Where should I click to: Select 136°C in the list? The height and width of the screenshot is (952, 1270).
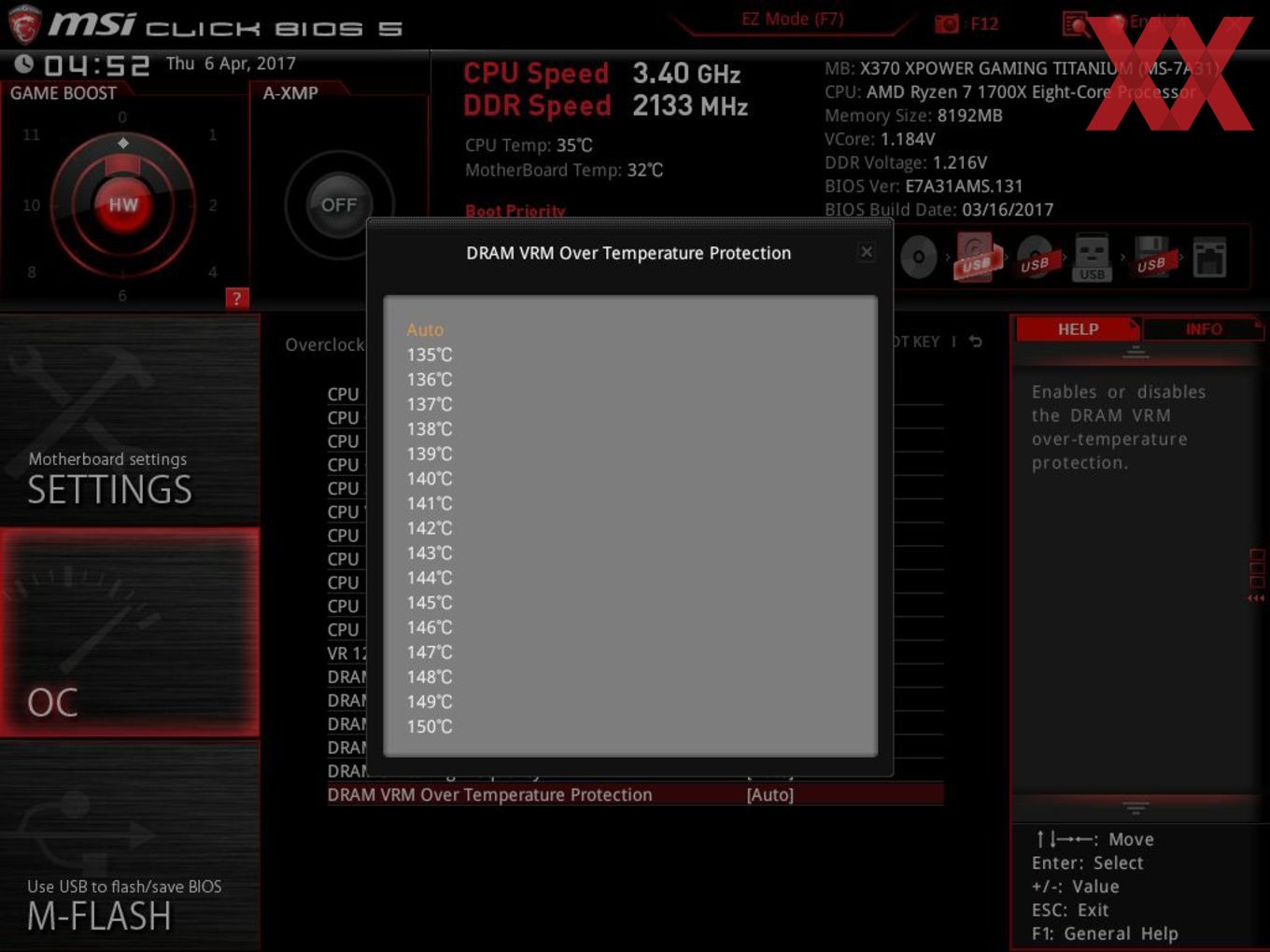coord(430,380)
